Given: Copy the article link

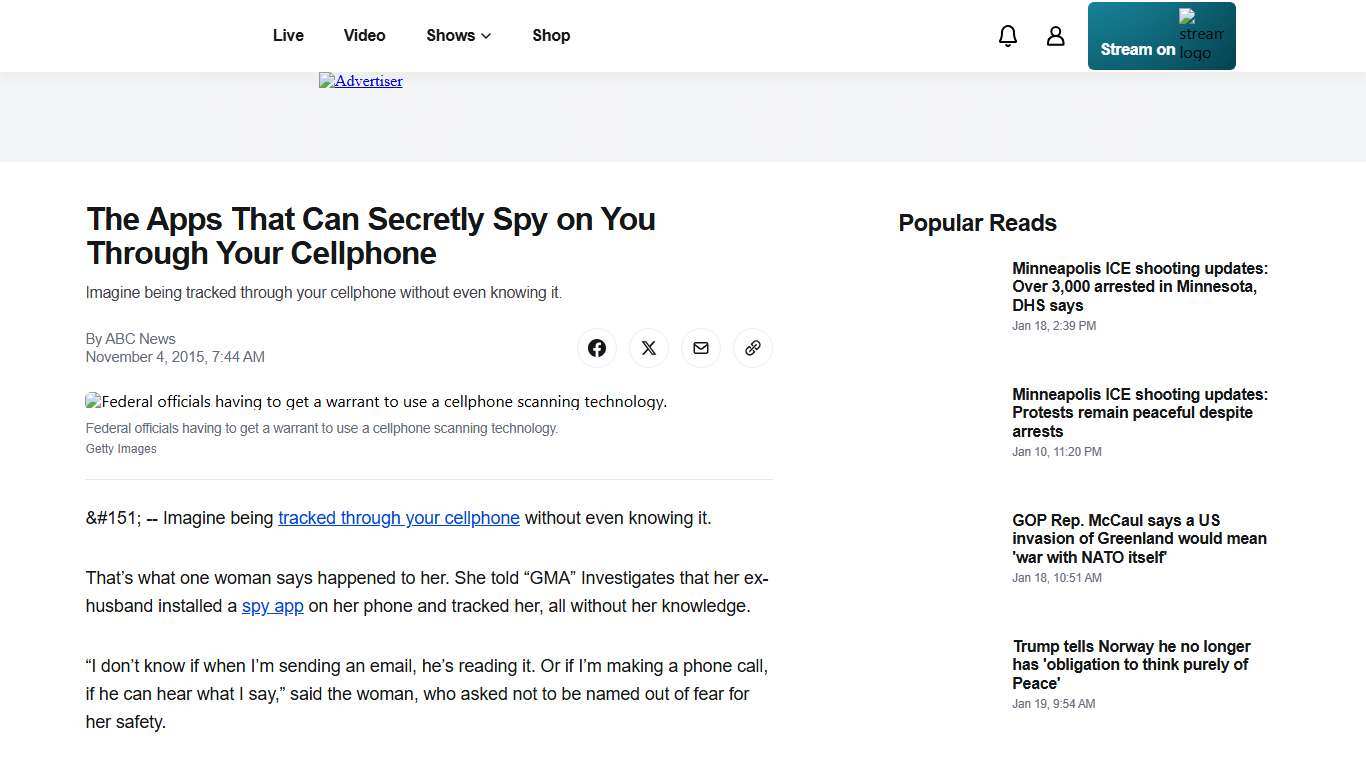Looking at the screenshot, I should [x=753, y=348].
